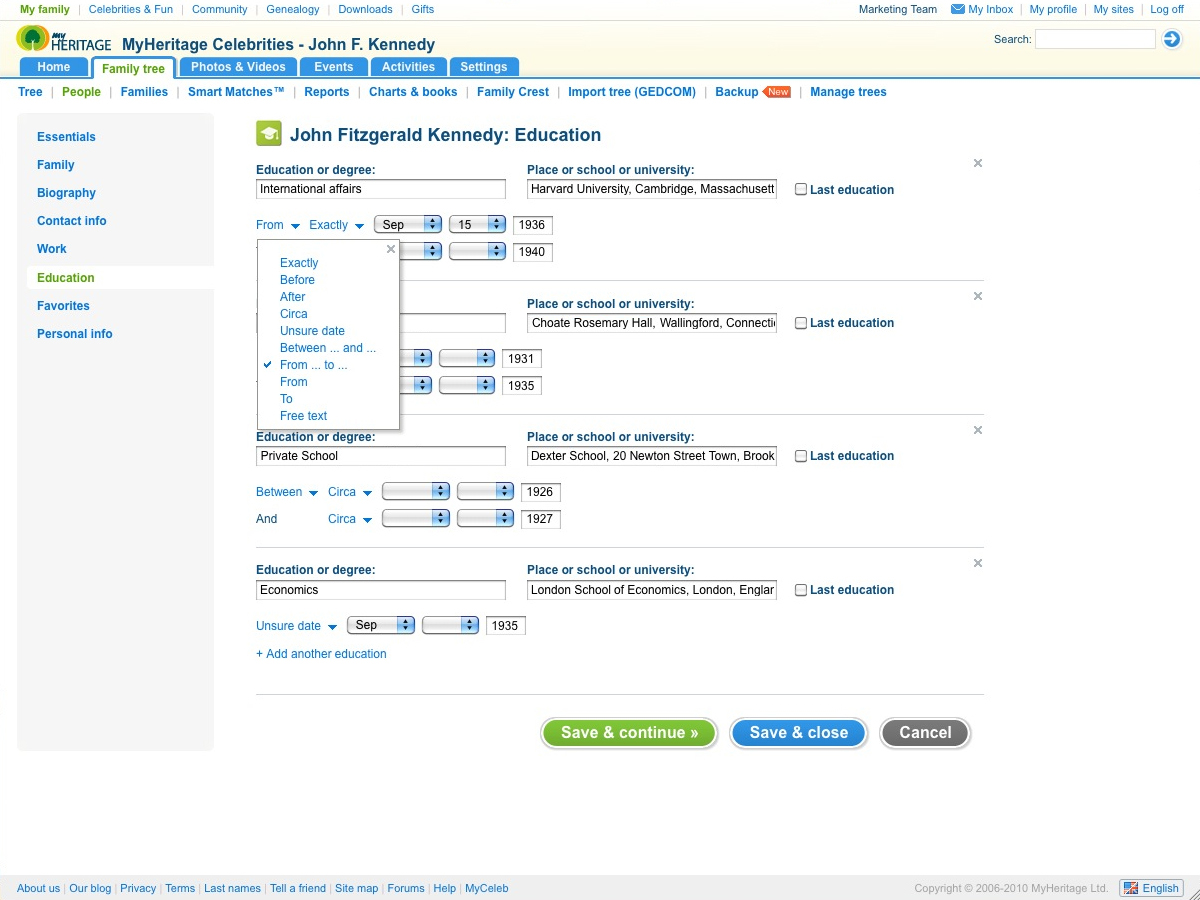Close the date type popup menu
The height and width of the screenshot is (900, 1200).
pos(391,250)
